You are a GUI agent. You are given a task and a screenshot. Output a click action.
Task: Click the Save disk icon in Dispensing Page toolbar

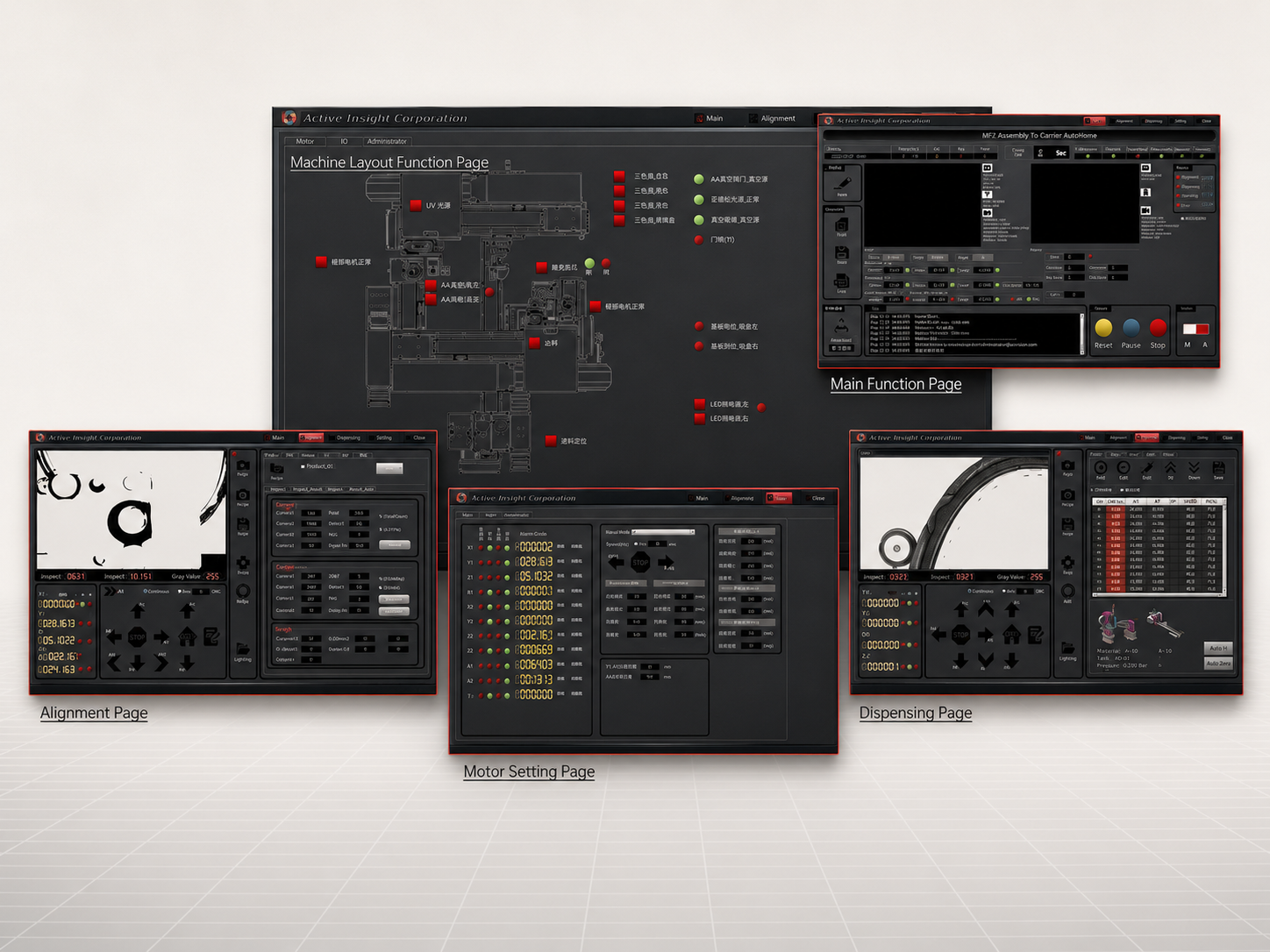tap(1218, 468)
